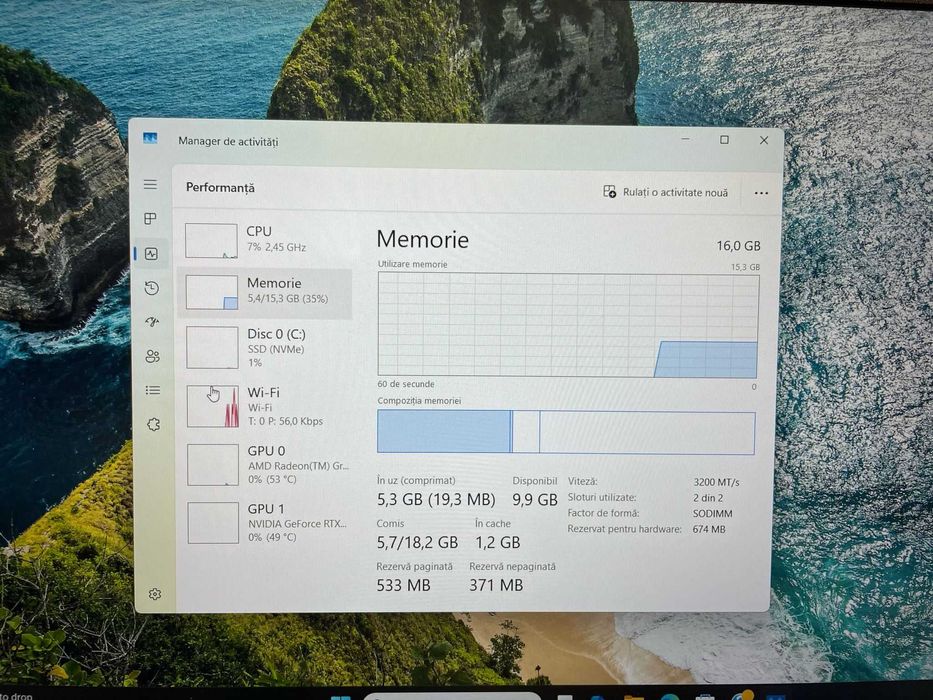Open the three-dots more options menu
Viewport: 933px width, 700px height.
[761, 193]
